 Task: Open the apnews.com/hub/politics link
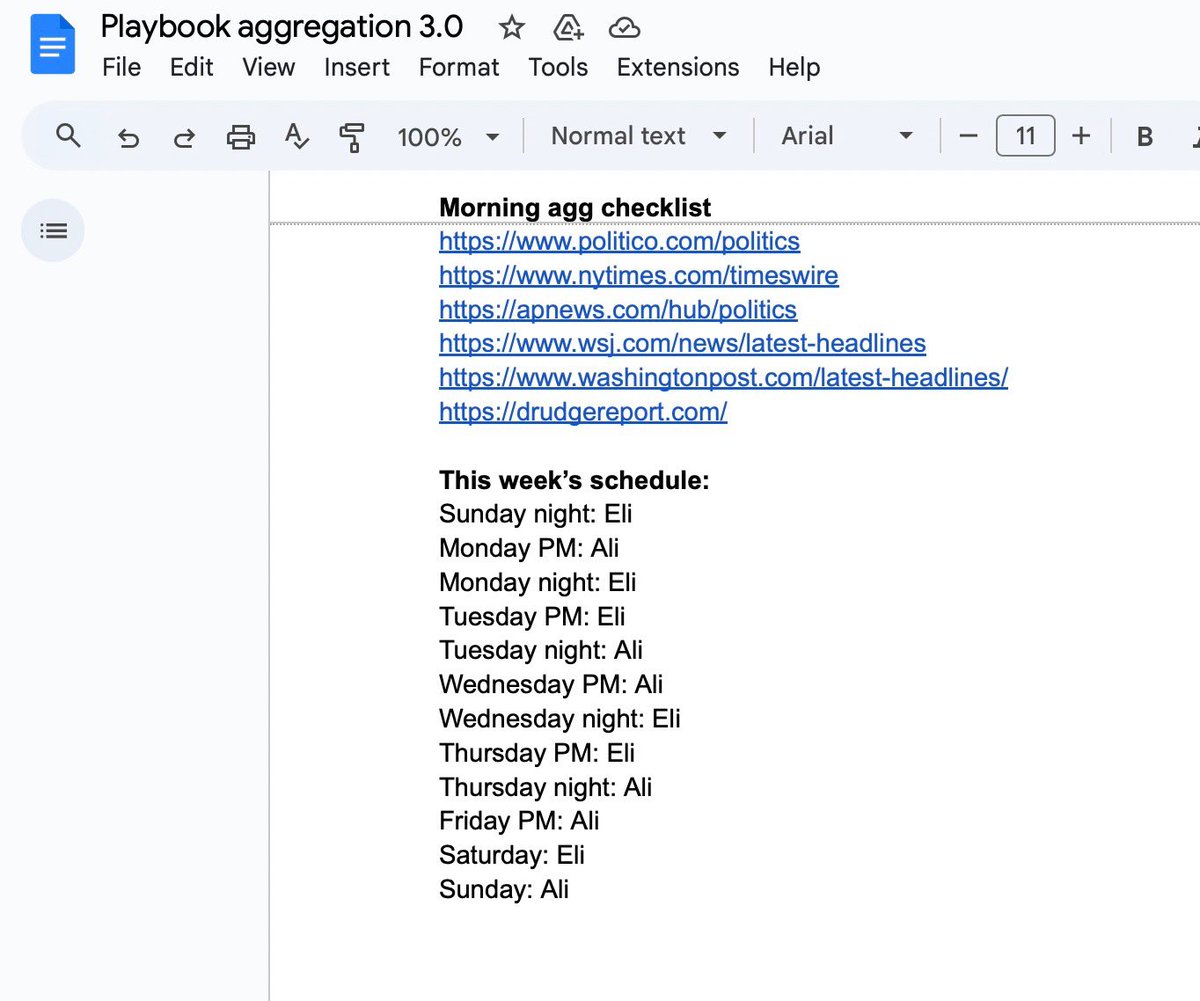618,309
